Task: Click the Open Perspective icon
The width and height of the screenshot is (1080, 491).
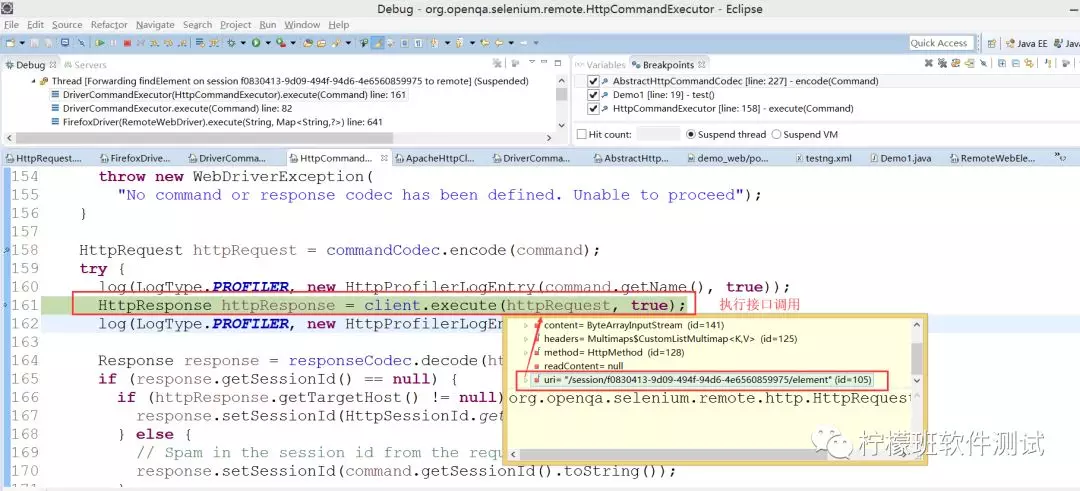Action: (x=991, y=43)
